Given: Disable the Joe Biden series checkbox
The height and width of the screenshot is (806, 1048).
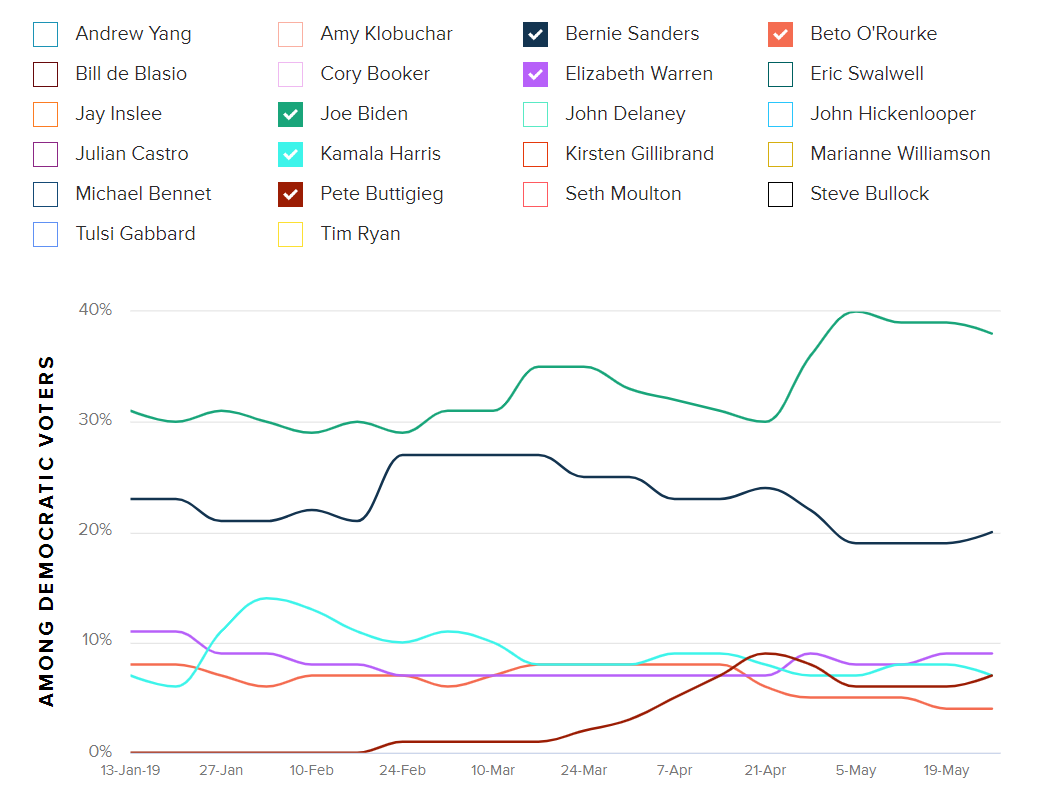Looking at the screenshot, I should [x=291, y=114].
